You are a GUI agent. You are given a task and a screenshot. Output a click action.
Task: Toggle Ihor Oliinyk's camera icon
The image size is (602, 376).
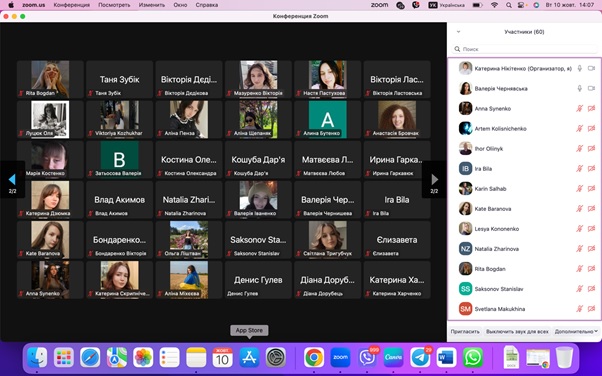pyautogui.click(x=591, y=148)
